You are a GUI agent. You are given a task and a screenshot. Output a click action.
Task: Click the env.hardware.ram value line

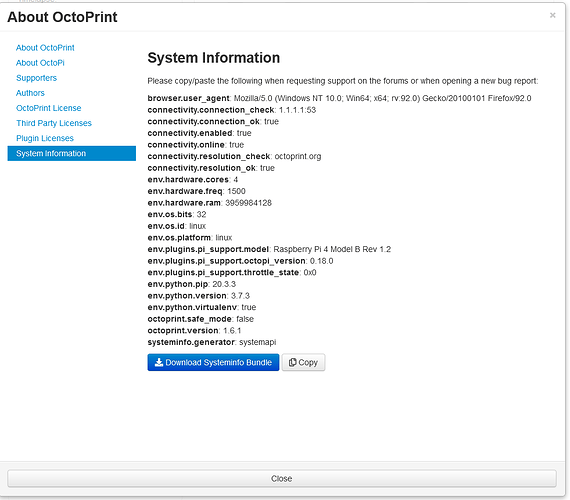pyautogui.click(x=209, y=203)
